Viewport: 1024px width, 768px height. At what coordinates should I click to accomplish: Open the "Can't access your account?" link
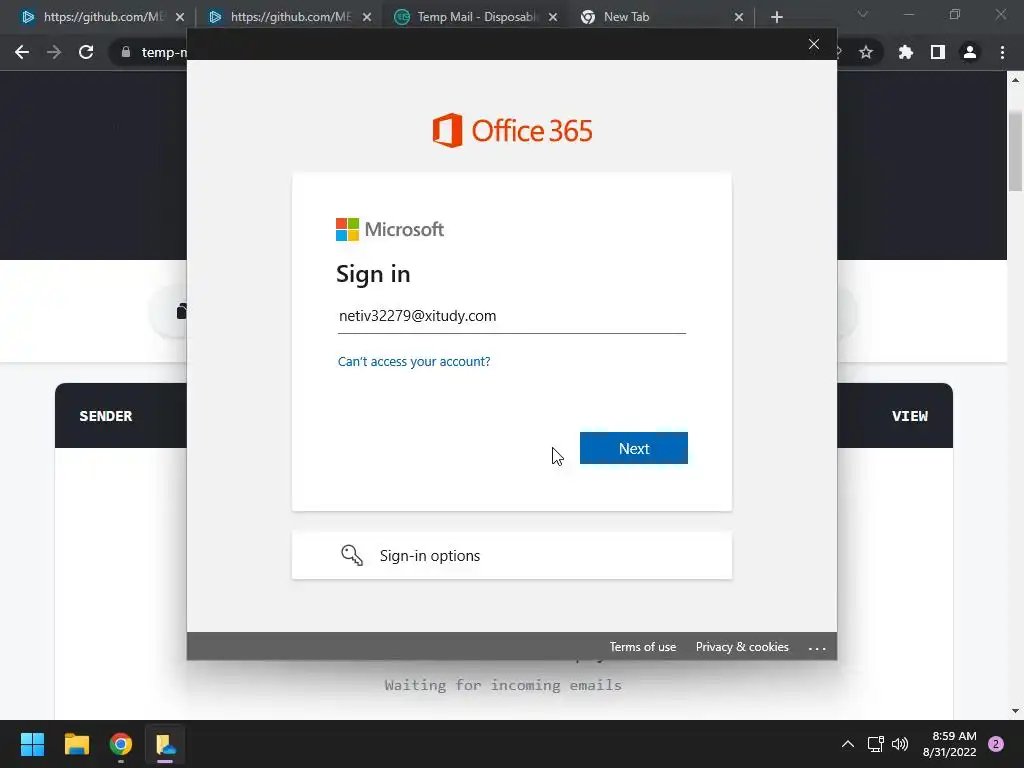413,361
